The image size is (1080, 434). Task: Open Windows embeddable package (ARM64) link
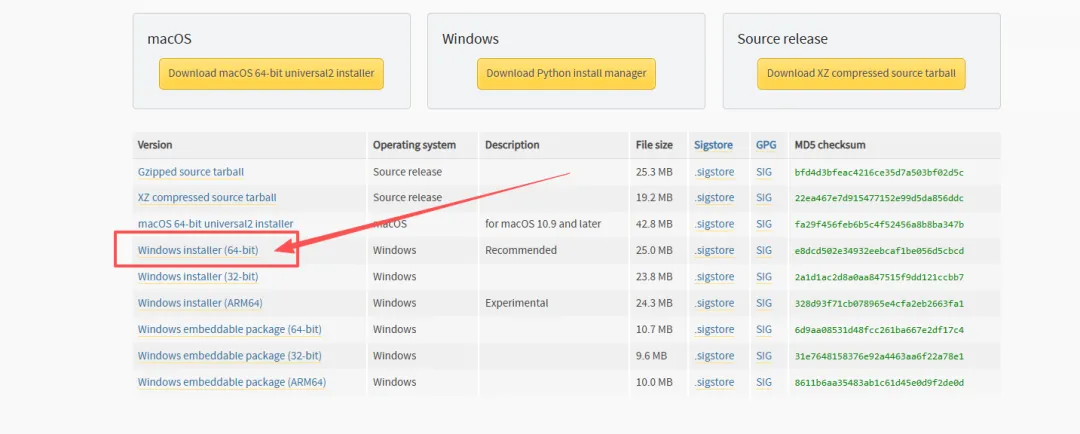click(x=231, y=382)
